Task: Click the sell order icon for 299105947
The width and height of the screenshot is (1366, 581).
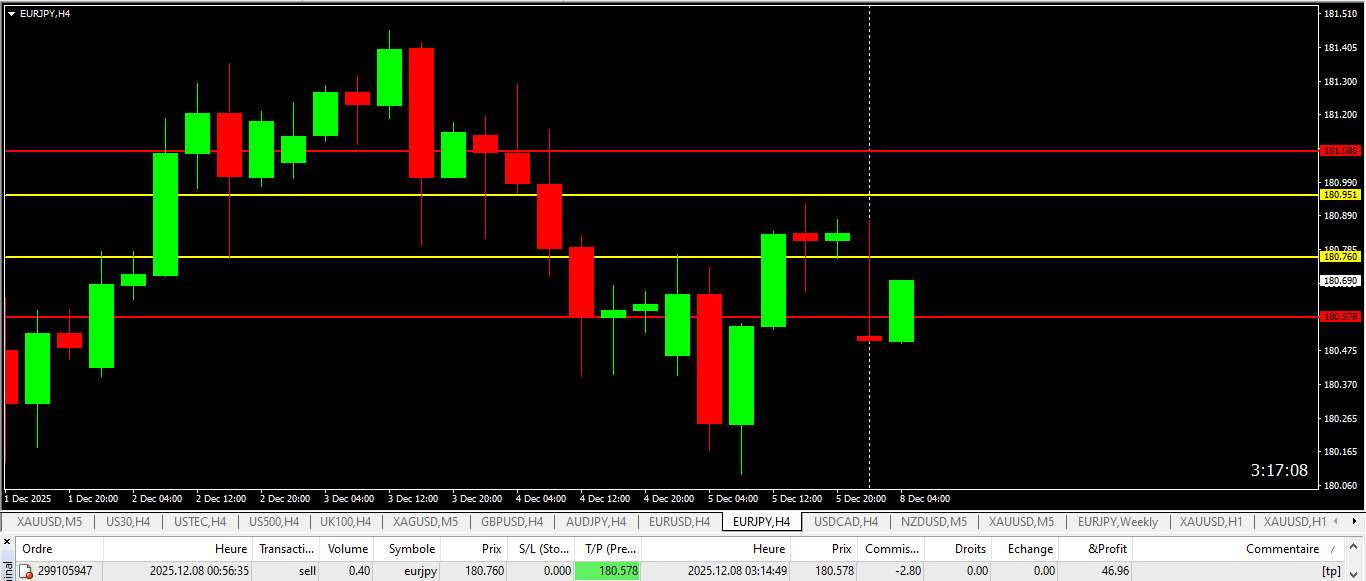Action: point(27,571)
